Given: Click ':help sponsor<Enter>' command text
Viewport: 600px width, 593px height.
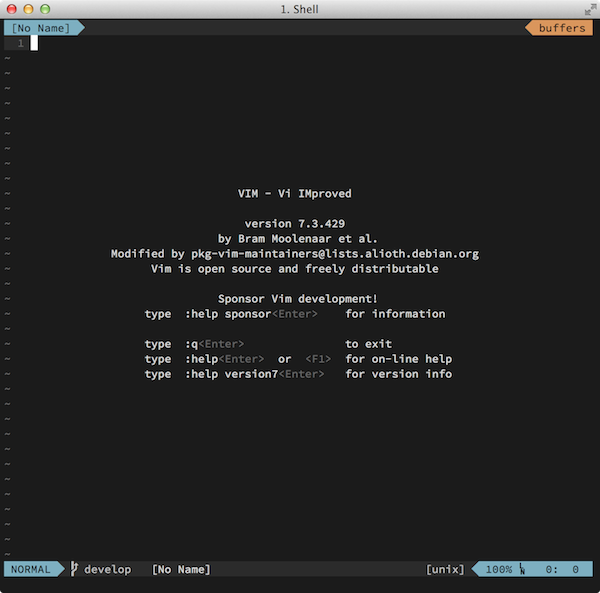Looking at the screenshot, I should (251, 314).
